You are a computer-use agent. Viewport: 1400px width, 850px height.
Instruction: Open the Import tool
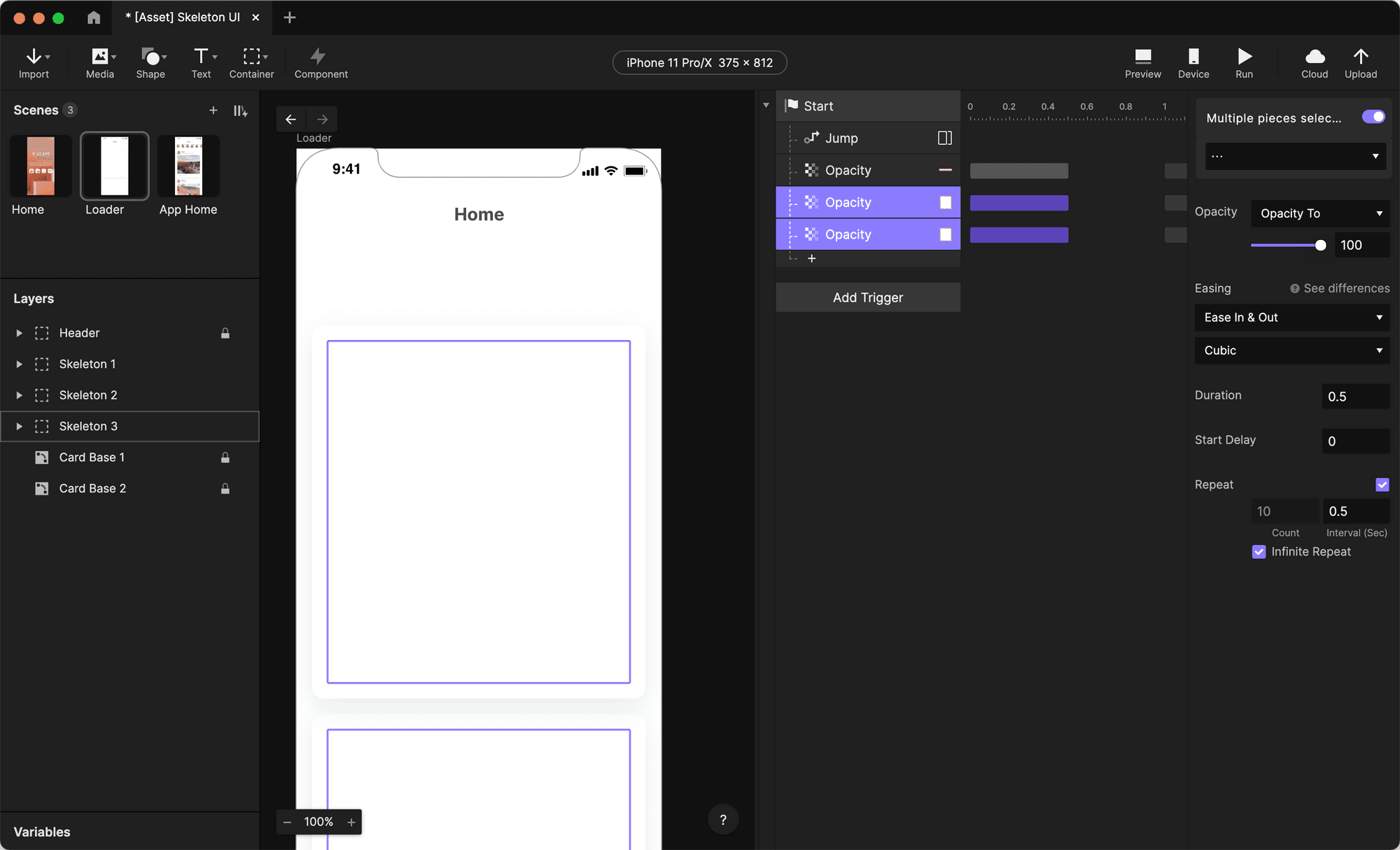point(34,62)
